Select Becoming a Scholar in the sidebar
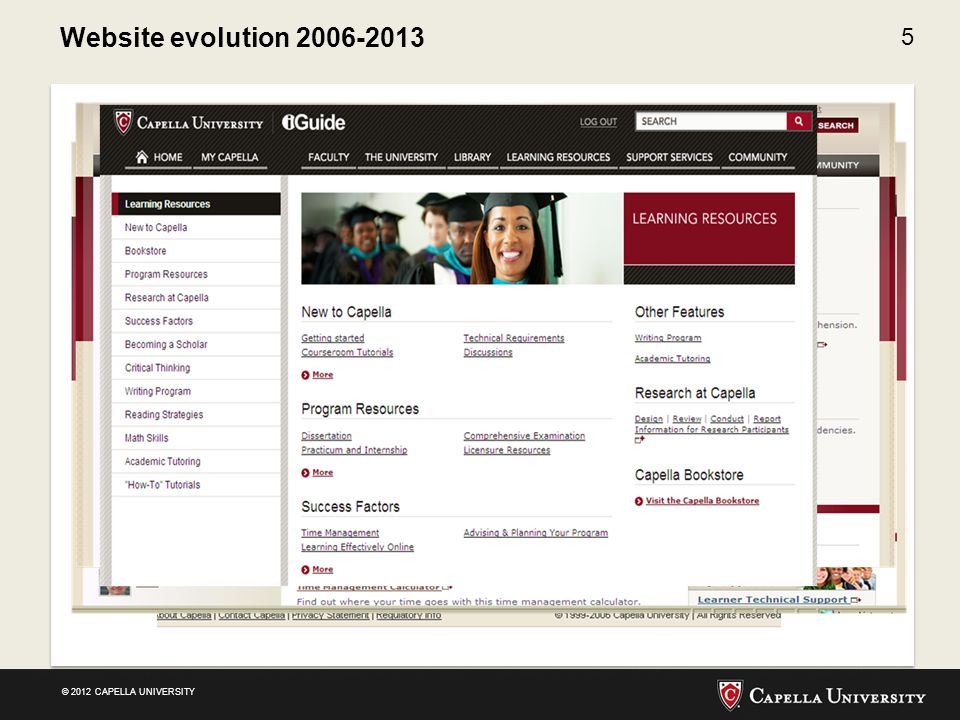 point(196,344)
